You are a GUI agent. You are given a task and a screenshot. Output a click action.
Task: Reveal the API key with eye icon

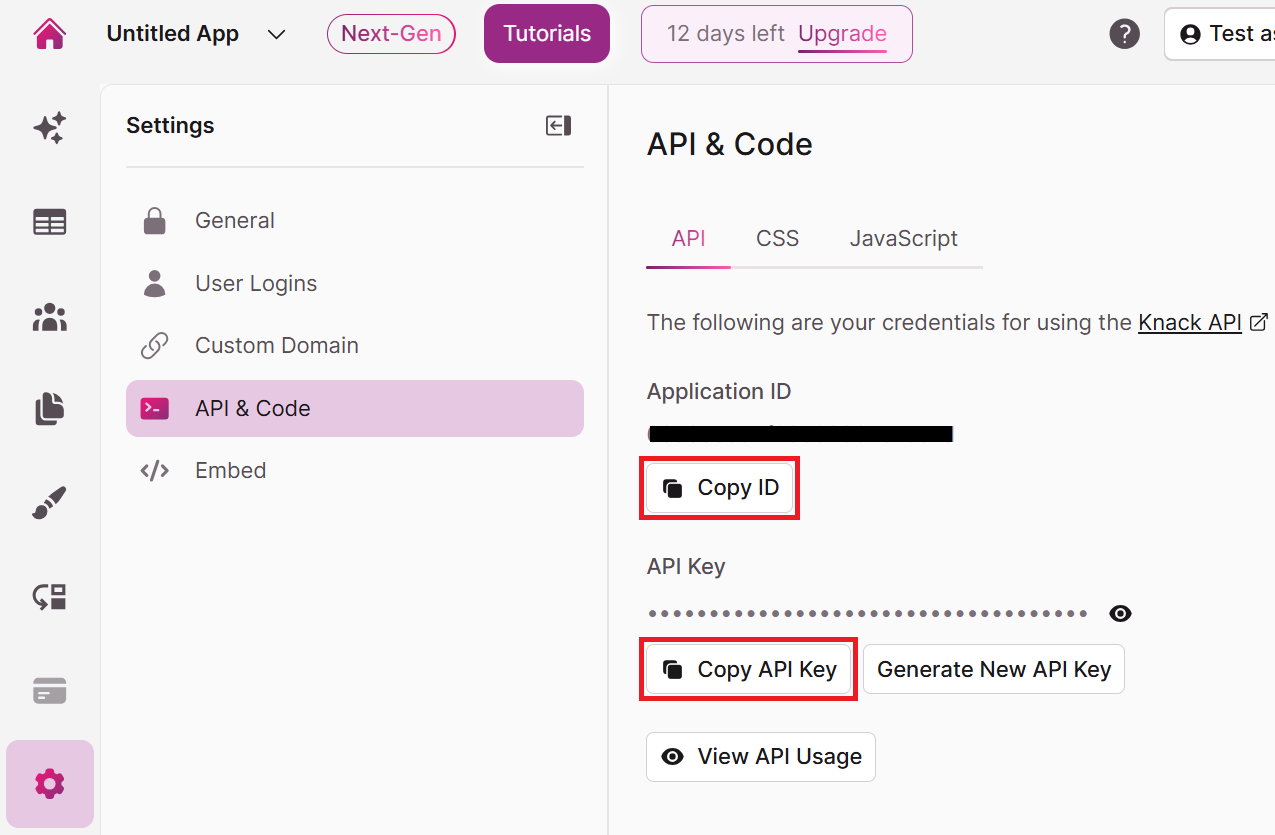point(1120,613)
